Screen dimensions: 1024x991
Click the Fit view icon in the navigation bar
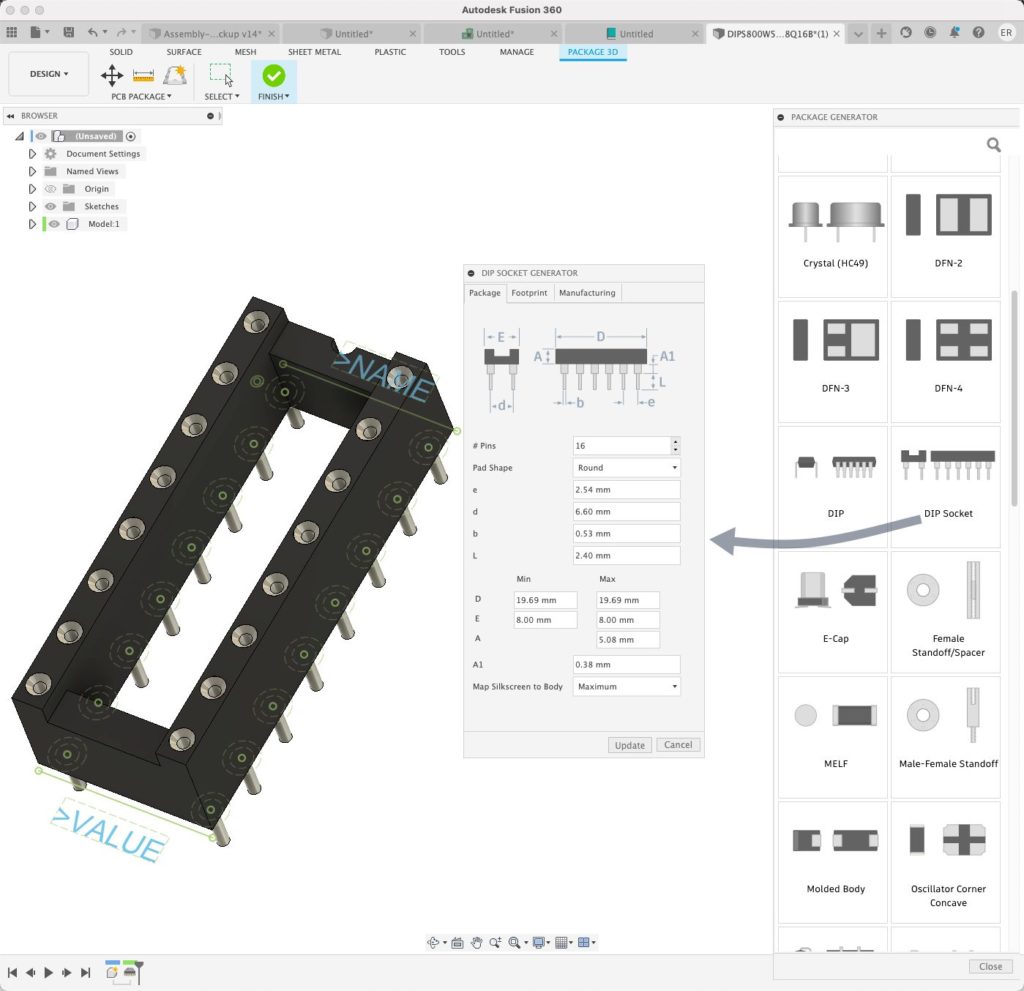[515, 942]
